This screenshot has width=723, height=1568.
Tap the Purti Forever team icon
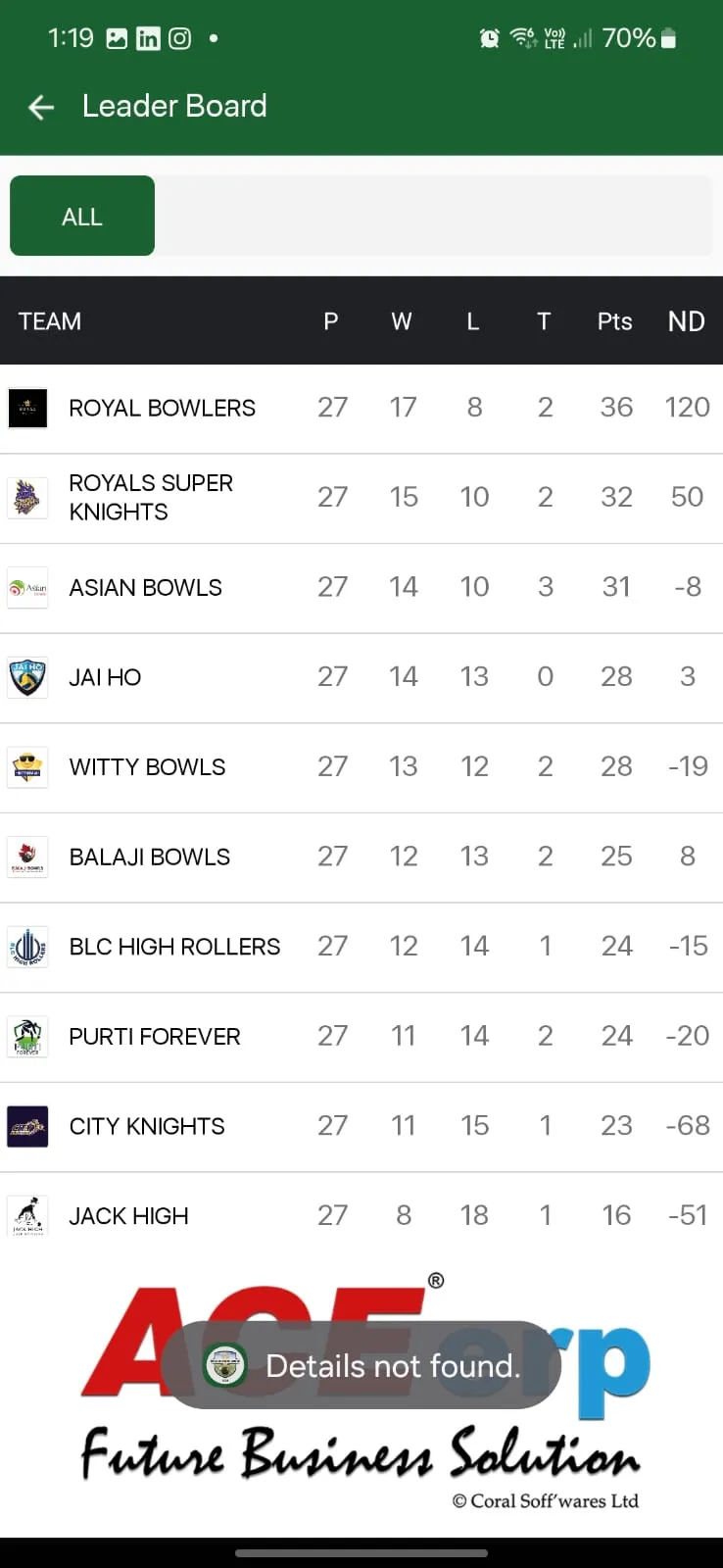[27, 1036]
